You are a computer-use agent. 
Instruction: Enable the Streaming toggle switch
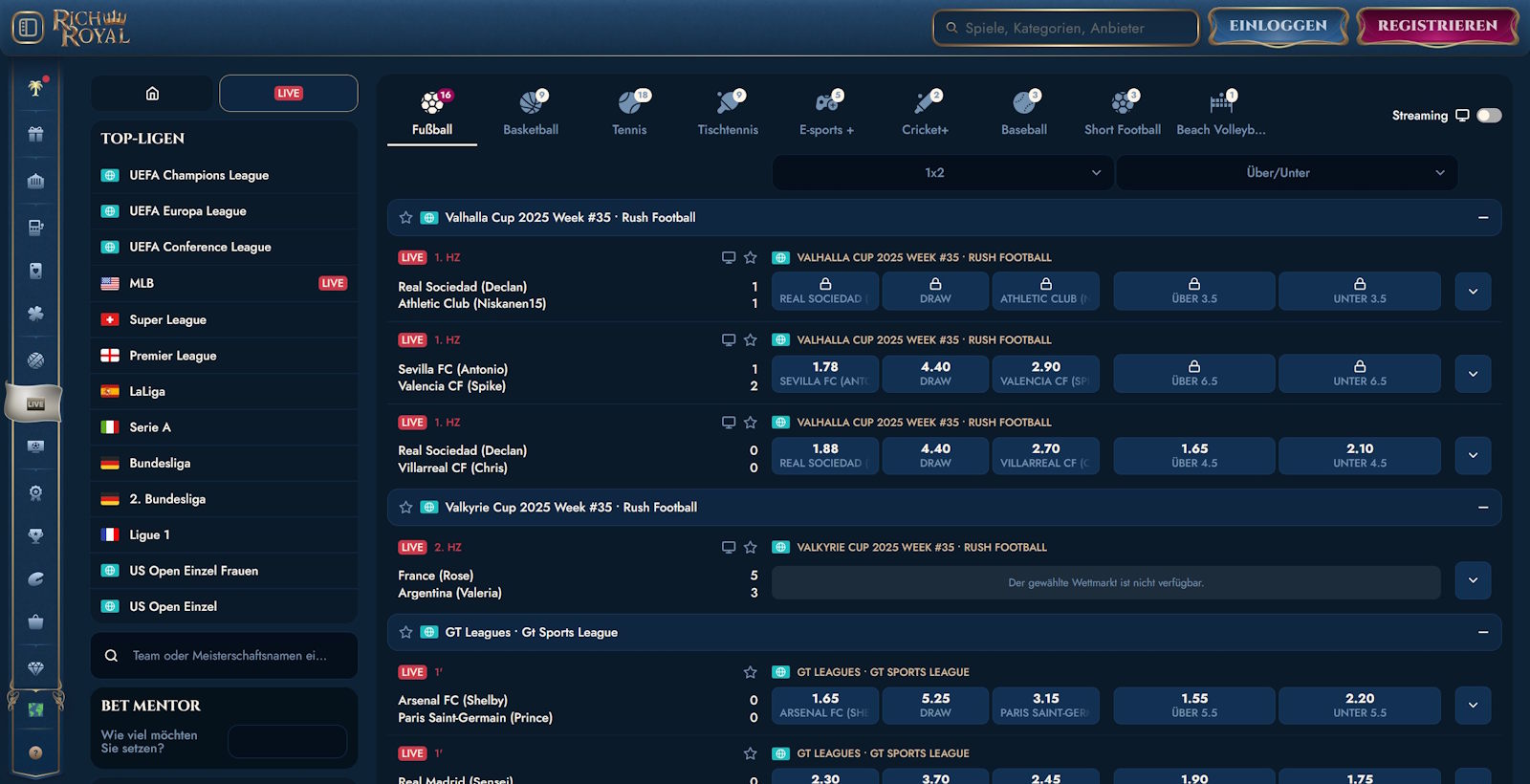point(1488,116)
